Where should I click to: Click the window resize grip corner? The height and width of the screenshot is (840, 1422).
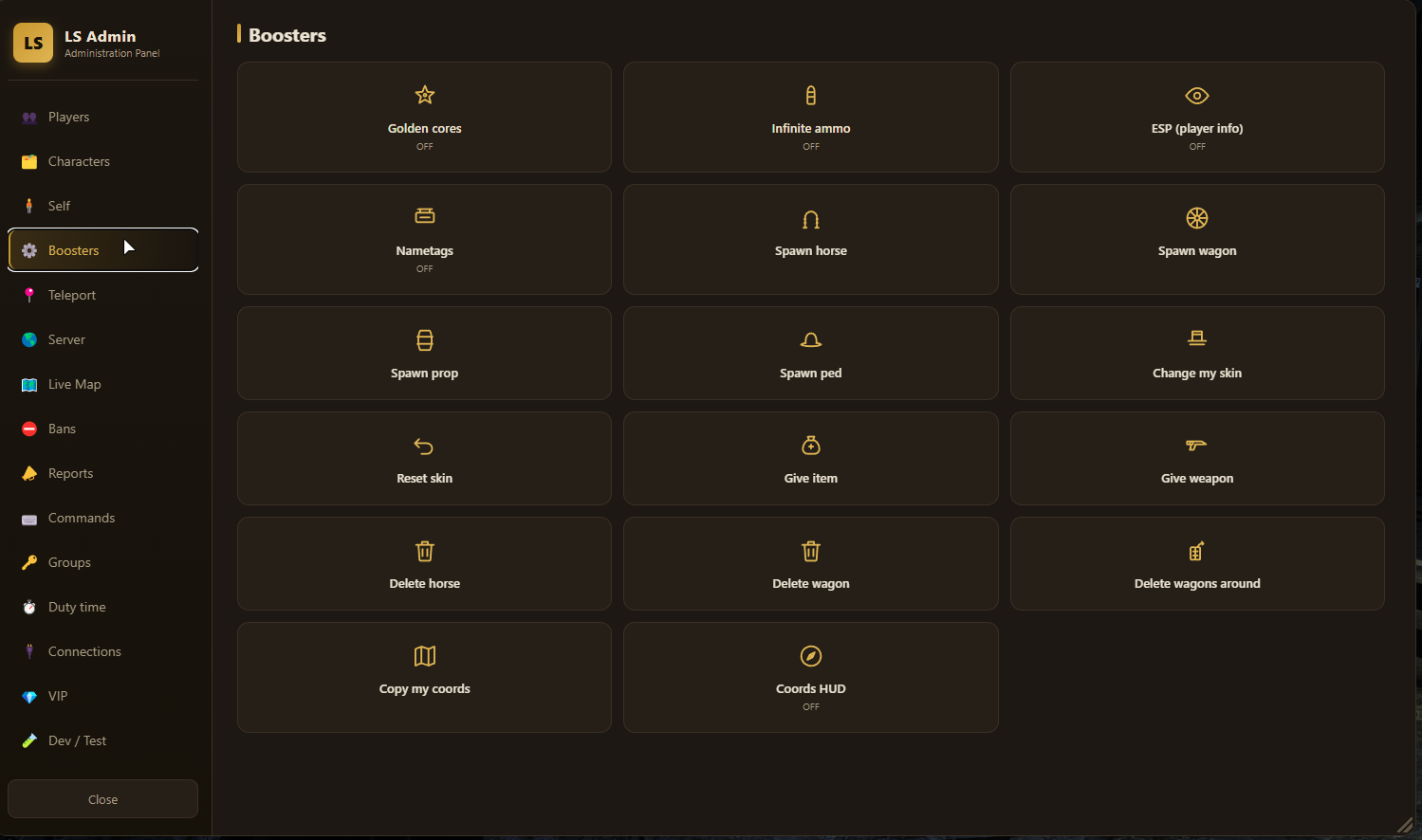click(x=1405, y=825)
